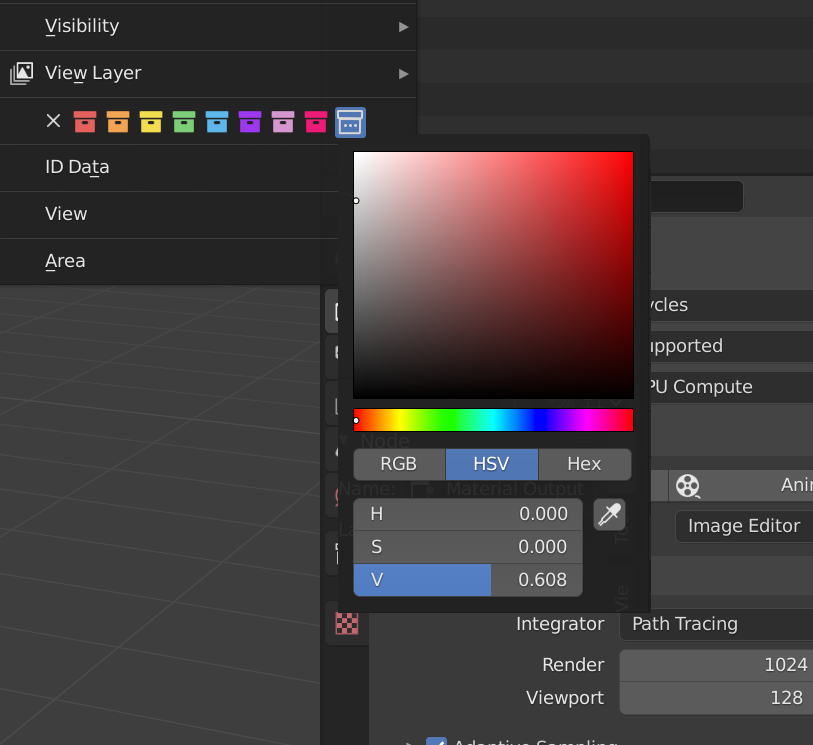The width and height of the screenshot is (813, 745).
Task: Open the View Layer submenu
Action: pos(208,74)
